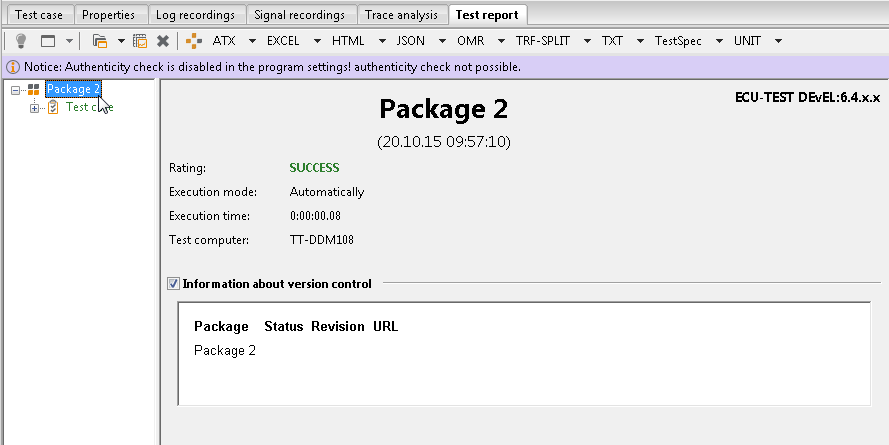Open the OMR dropdown arrow
Image resolution: width=889 pixels, height=445 pixels.
click(501, 41)
